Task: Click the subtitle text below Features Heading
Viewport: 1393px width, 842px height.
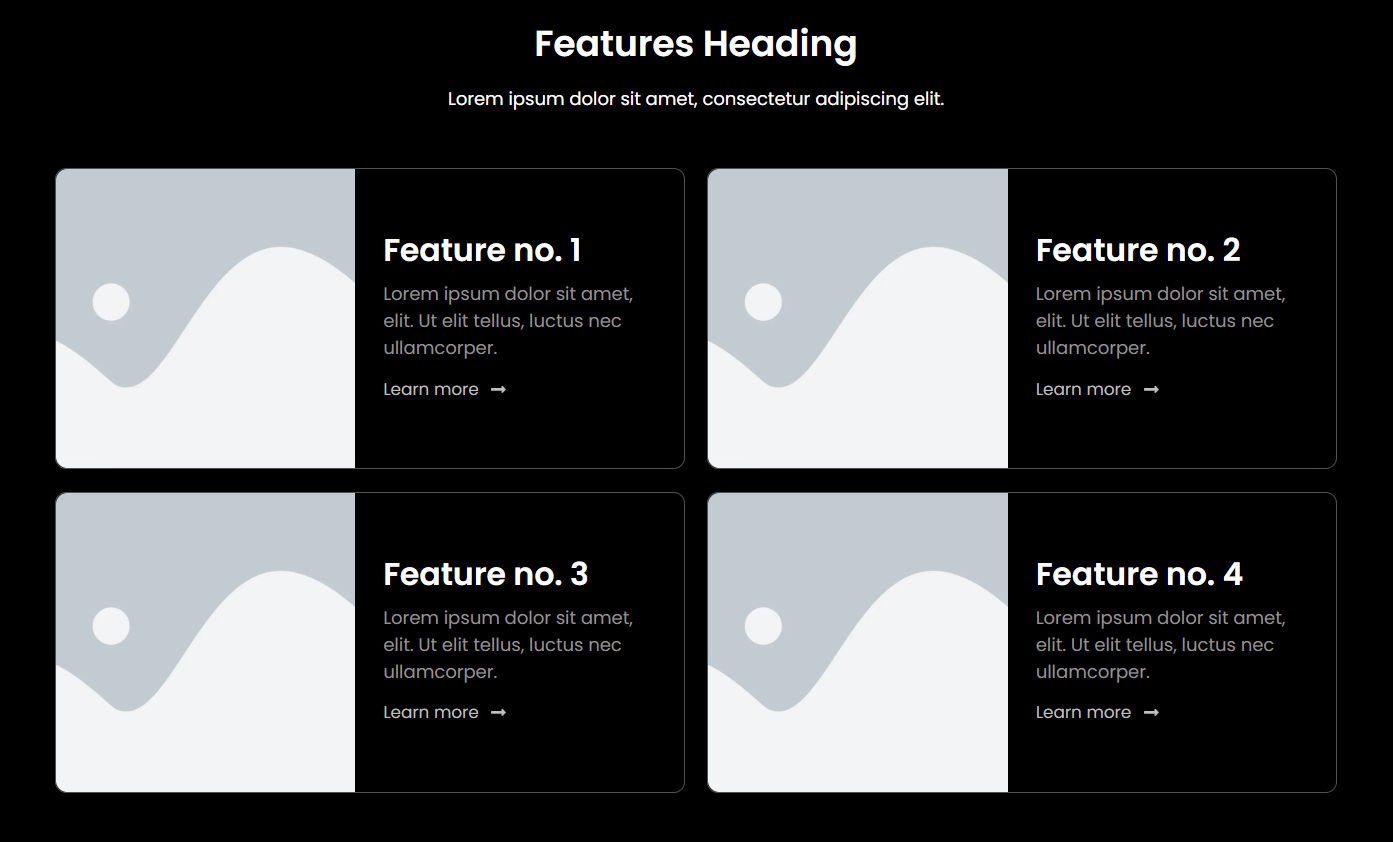Action: (x=696, y=99)
